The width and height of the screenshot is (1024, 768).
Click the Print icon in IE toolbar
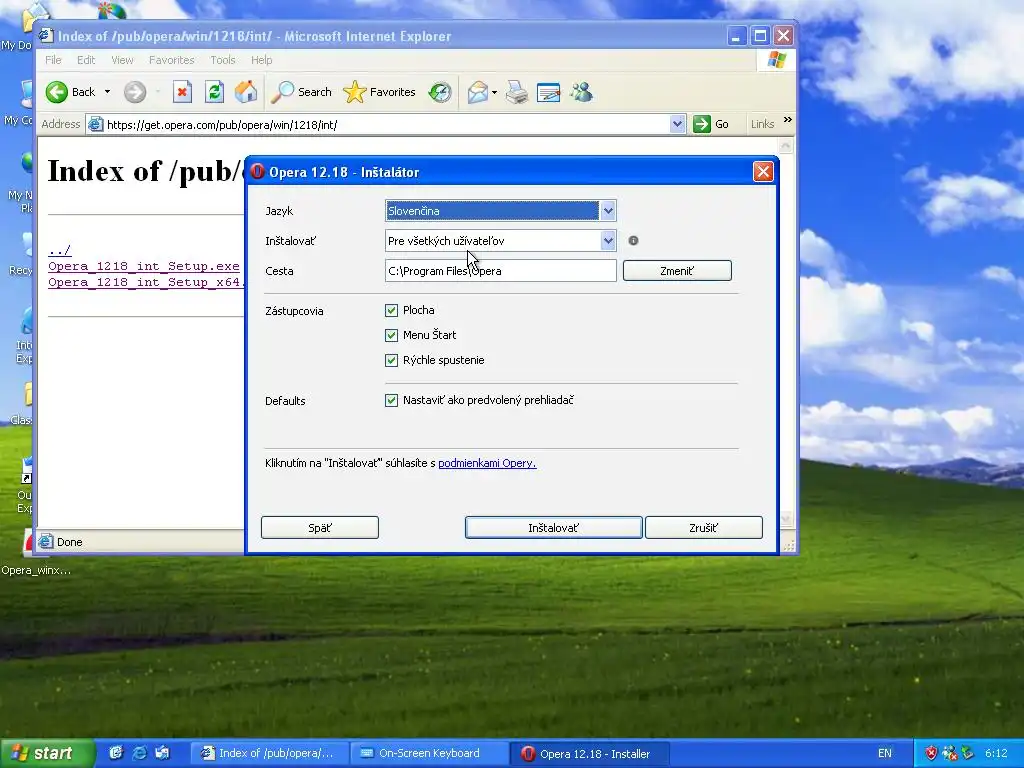coord(517,92)
